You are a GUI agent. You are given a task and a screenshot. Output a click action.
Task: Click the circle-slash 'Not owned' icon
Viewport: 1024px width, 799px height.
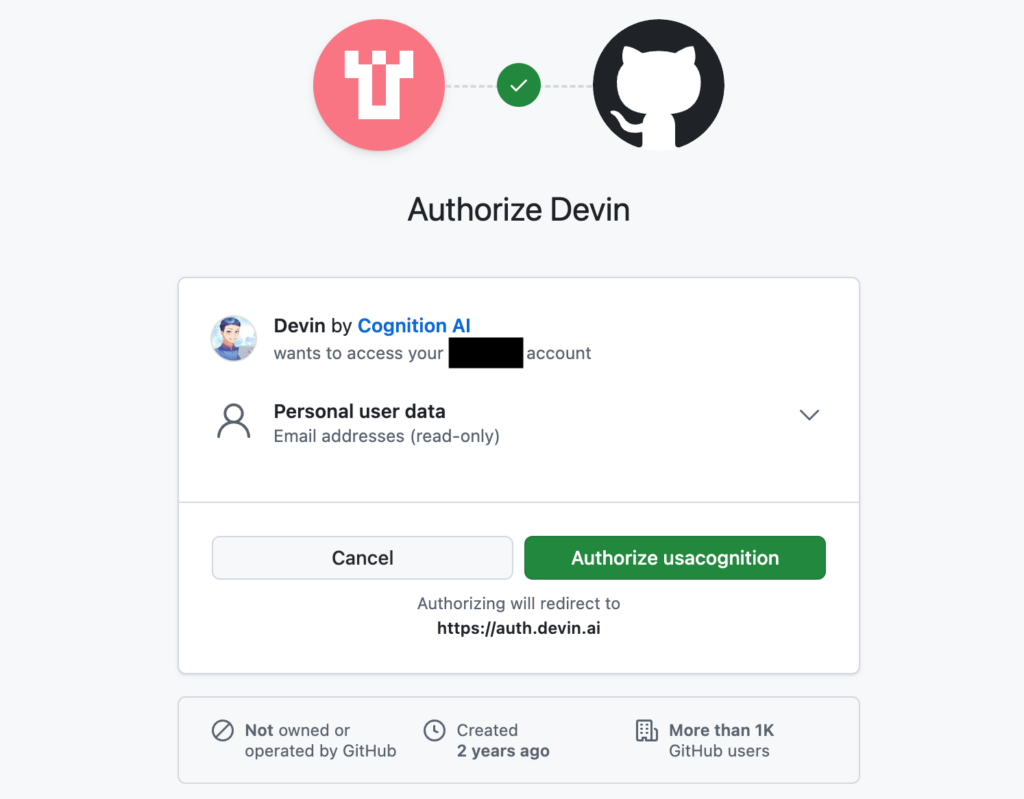[223, 730]
